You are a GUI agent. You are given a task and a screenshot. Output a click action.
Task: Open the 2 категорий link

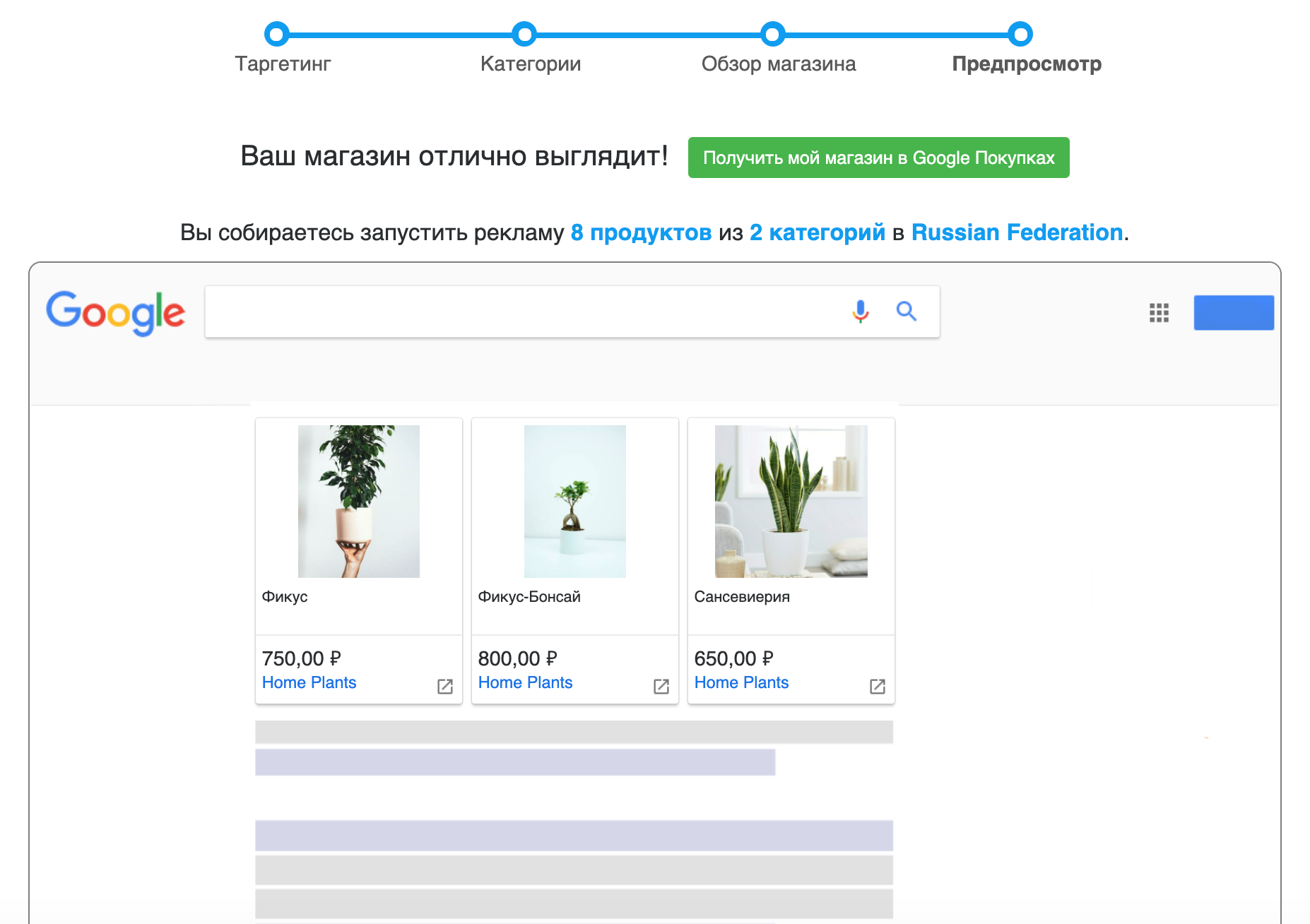[x=817, y=232]
